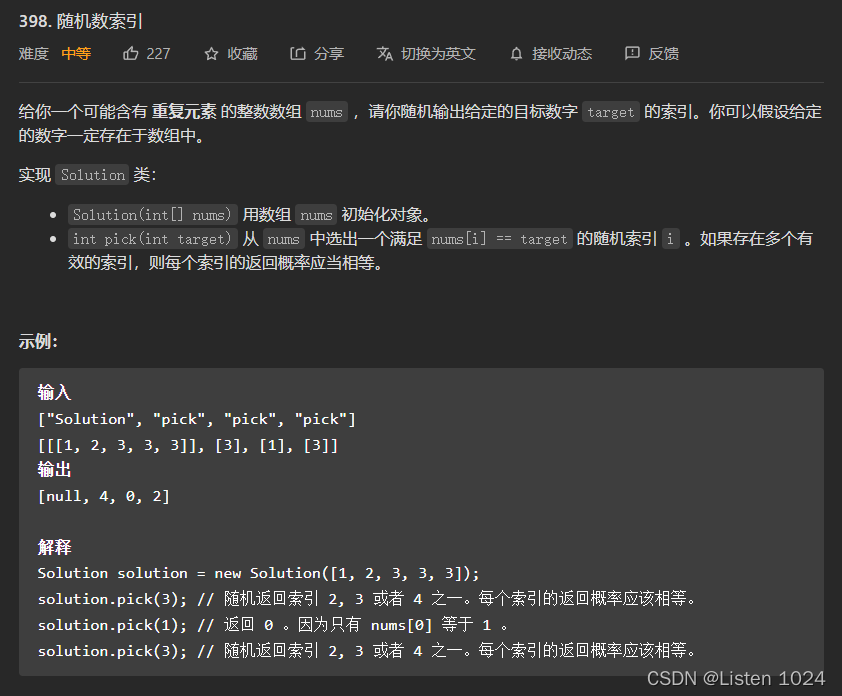Click the 解释 heading in example
The height and width of the screenshot is (696, 842).
click(x=54, y=547)
